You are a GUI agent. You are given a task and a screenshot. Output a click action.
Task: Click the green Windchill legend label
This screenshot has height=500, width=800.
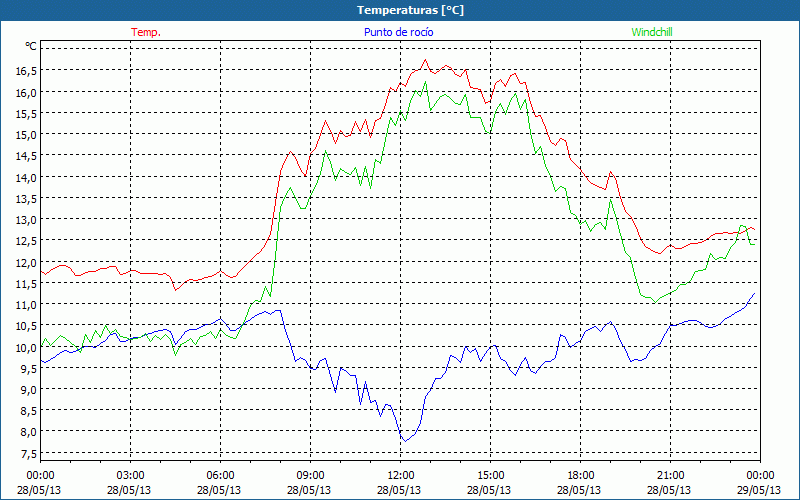coord(652,32)
